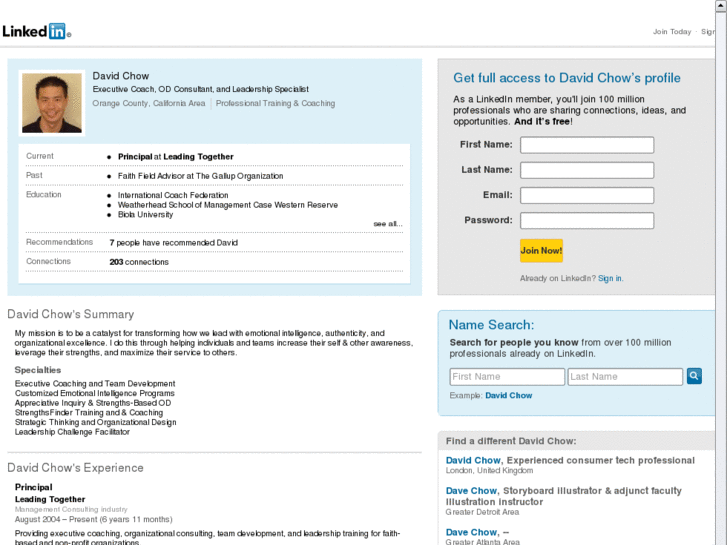Screen dimensions: 727x545
Task: Click David Chow's Experience heading
Action: (x=75, y=468)
